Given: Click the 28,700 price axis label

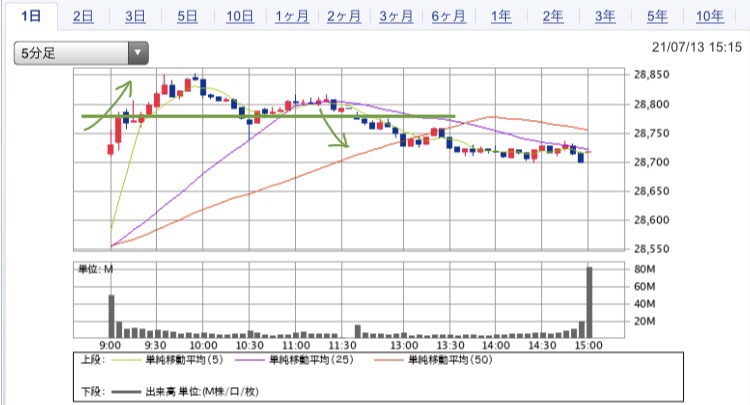Looking at the screenshot, I should [x=651, y=162].
